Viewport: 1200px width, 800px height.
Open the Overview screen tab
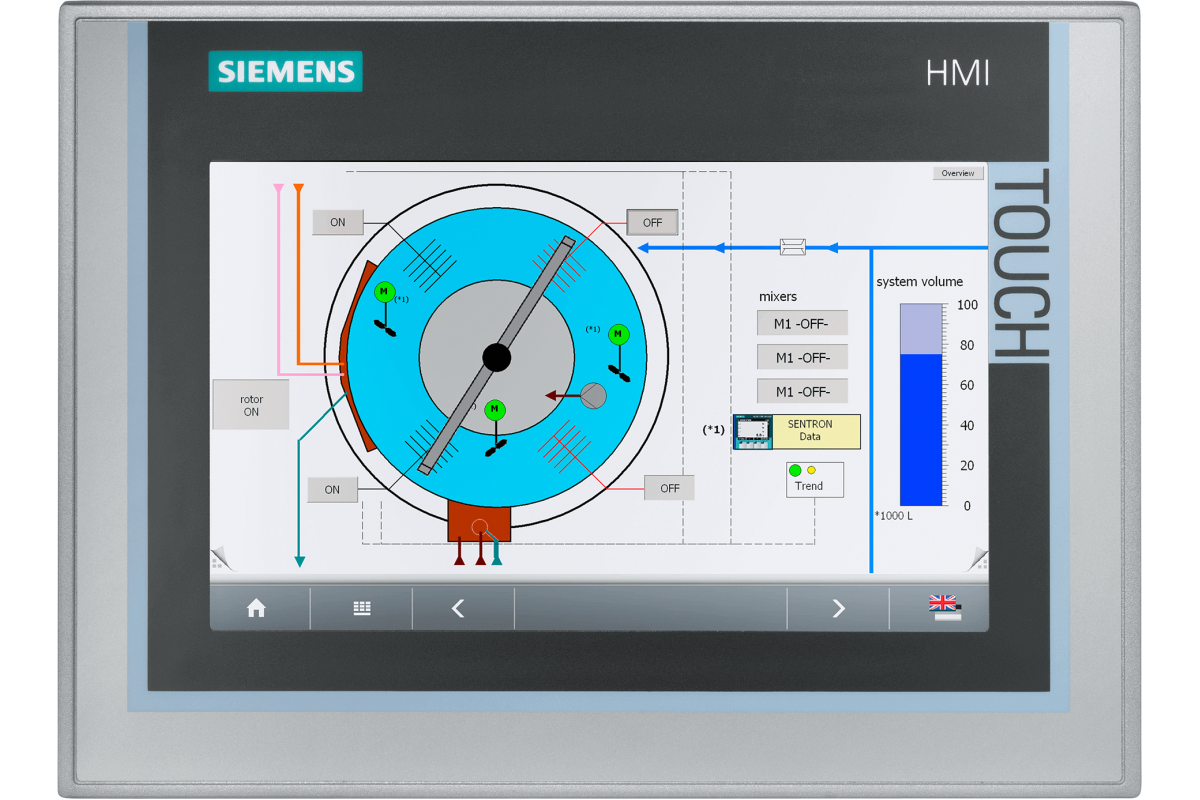point(957,173)
